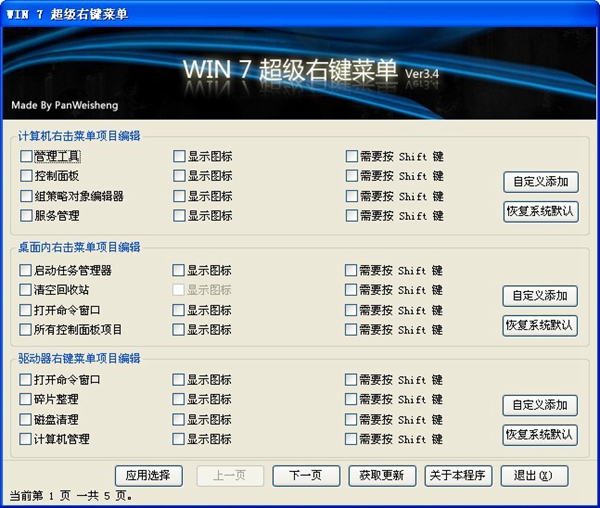The height and width of the screenshot is (508, 600).
Task: Check 显示图标 in the 控制面板 row
Action: click(179, 176)
